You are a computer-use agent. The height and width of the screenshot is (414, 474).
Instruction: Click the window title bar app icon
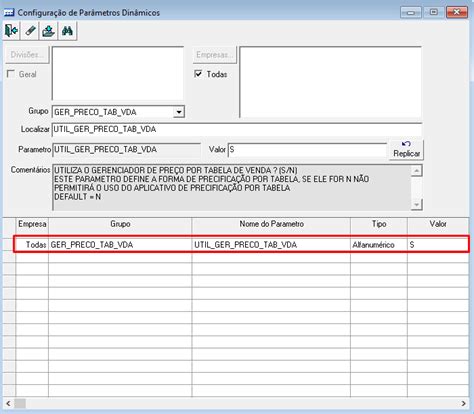pos(9,13)
